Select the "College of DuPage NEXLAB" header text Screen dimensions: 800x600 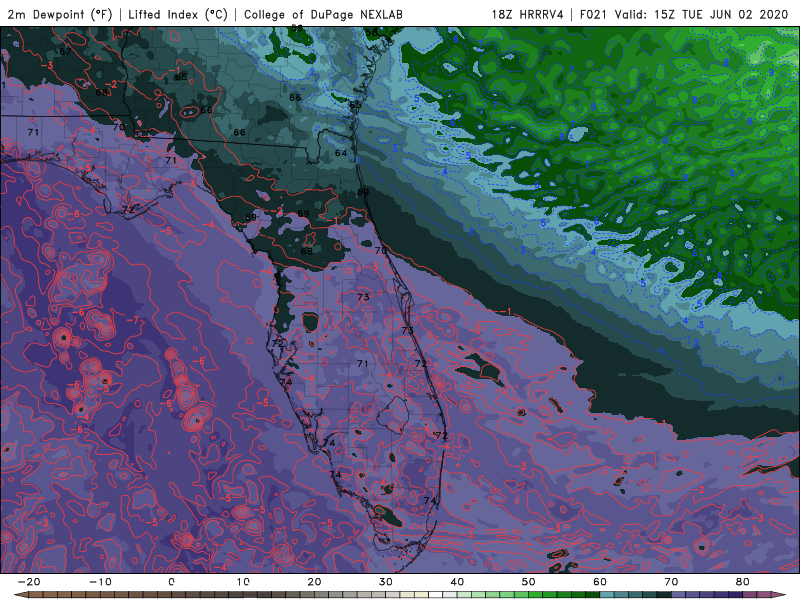323,14
